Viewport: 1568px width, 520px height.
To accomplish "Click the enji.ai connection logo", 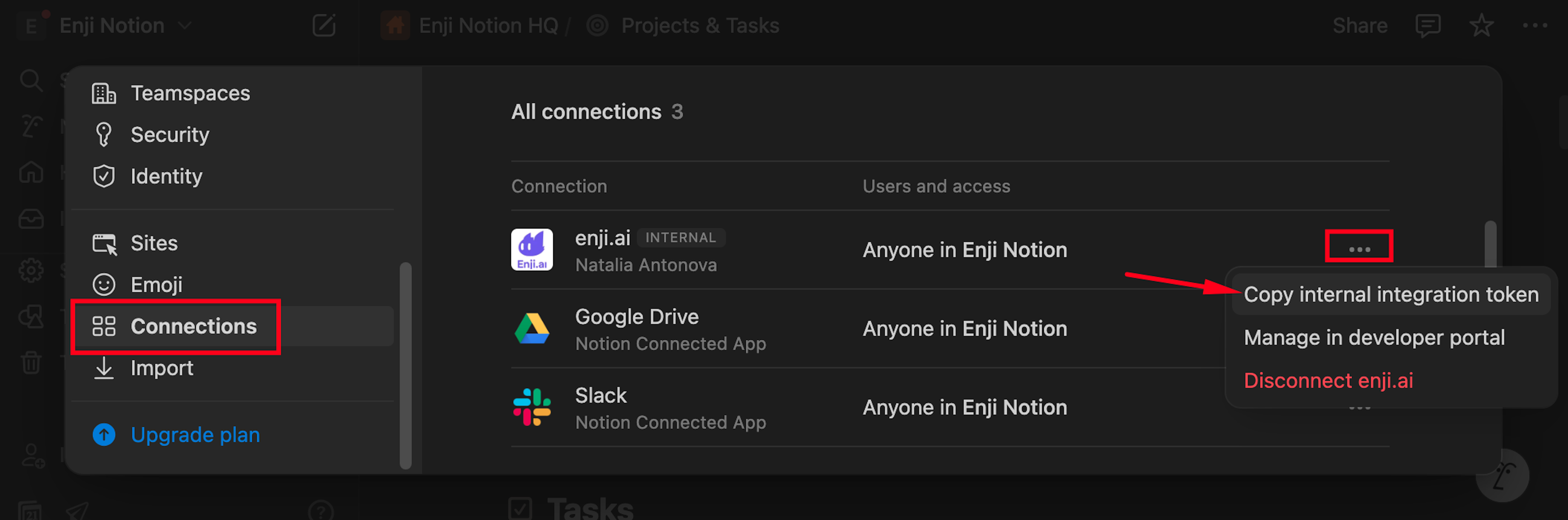I will pos(532,249).
